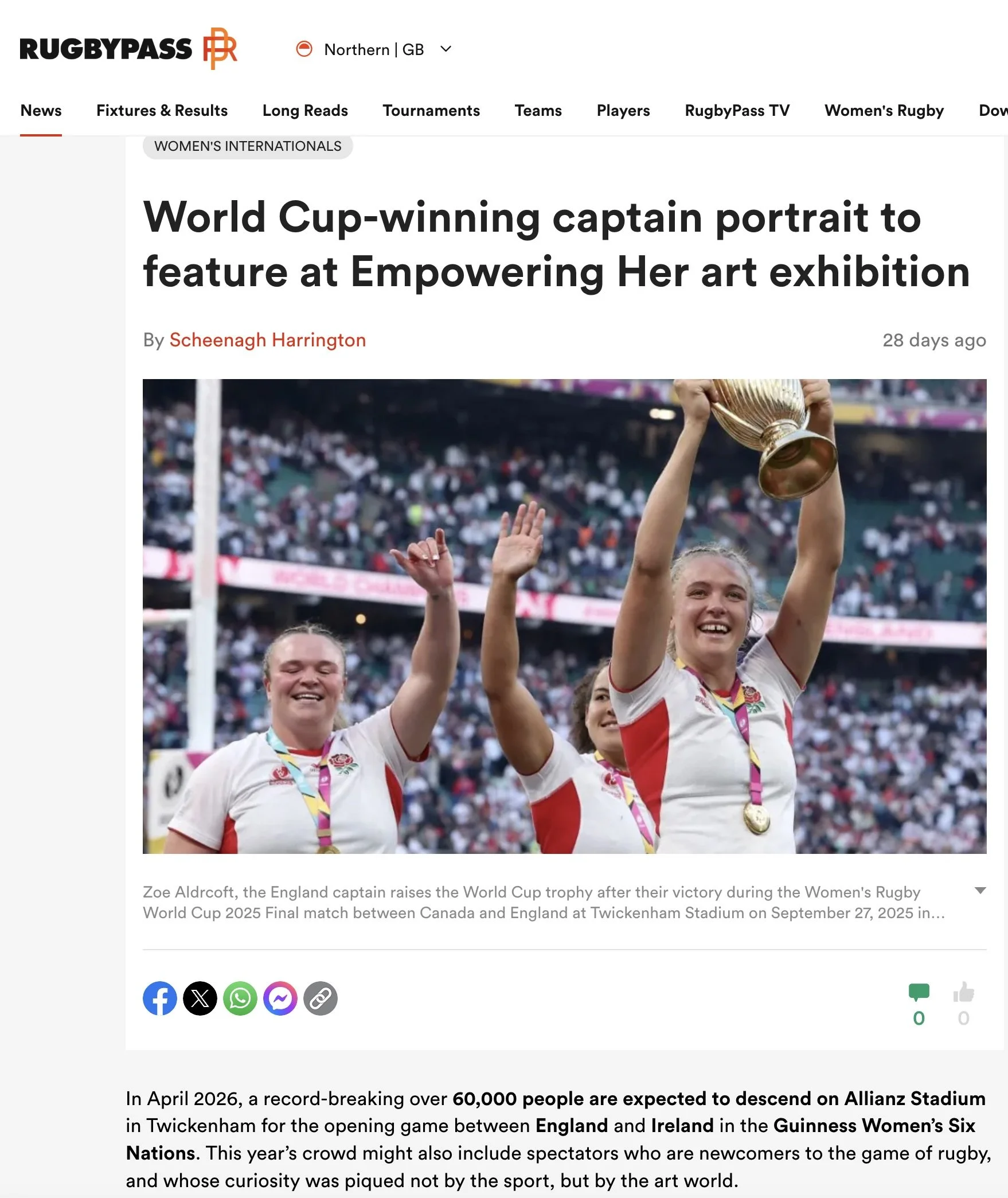Viewport: 1008px width, 1198px height.
Task: Like the article with thumbs-up
Action: point(964,992)
